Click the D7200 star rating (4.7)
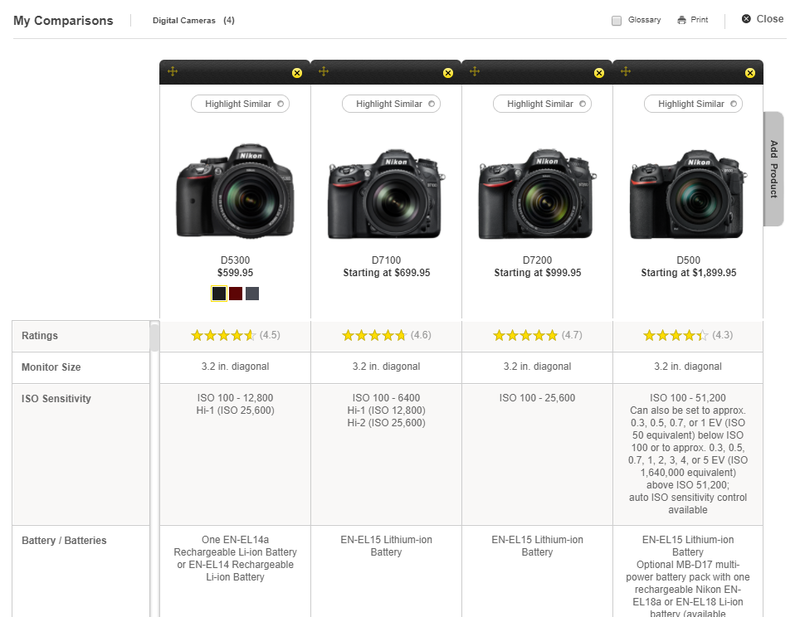Image resolution: width=800 pixels, height=617 pixels. pos(537,335)
